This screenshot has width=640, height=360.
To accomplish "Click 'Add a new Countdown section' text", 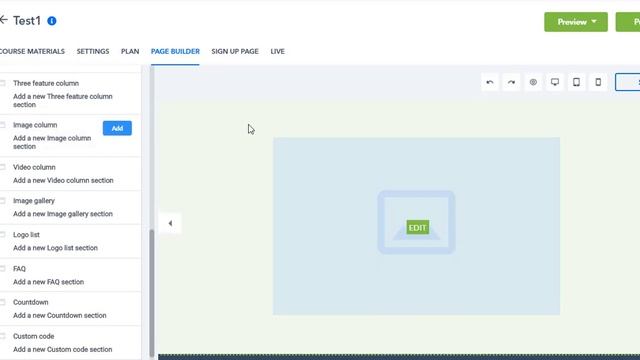I will pos(60,316).
